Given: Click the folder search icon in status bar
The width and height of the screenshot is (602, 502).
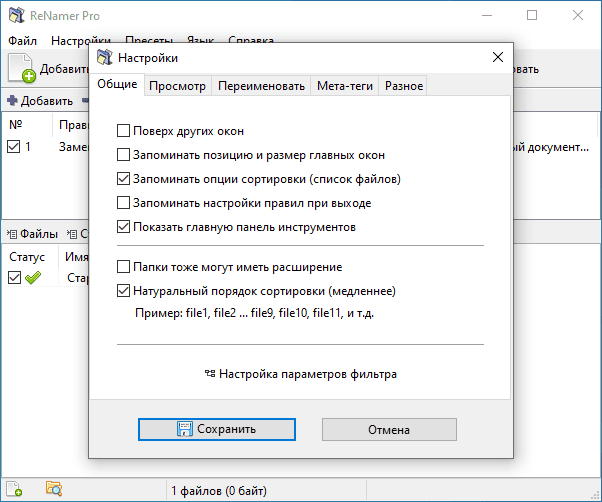Looking at the screenshot, I should tap(54, 489).
